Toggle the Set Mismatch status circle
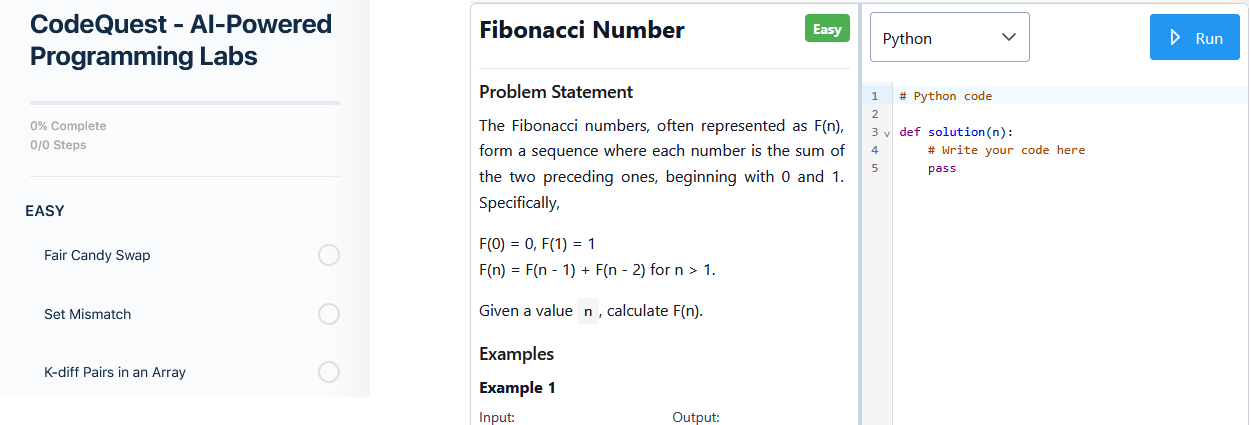 click(x=329, y=314)
